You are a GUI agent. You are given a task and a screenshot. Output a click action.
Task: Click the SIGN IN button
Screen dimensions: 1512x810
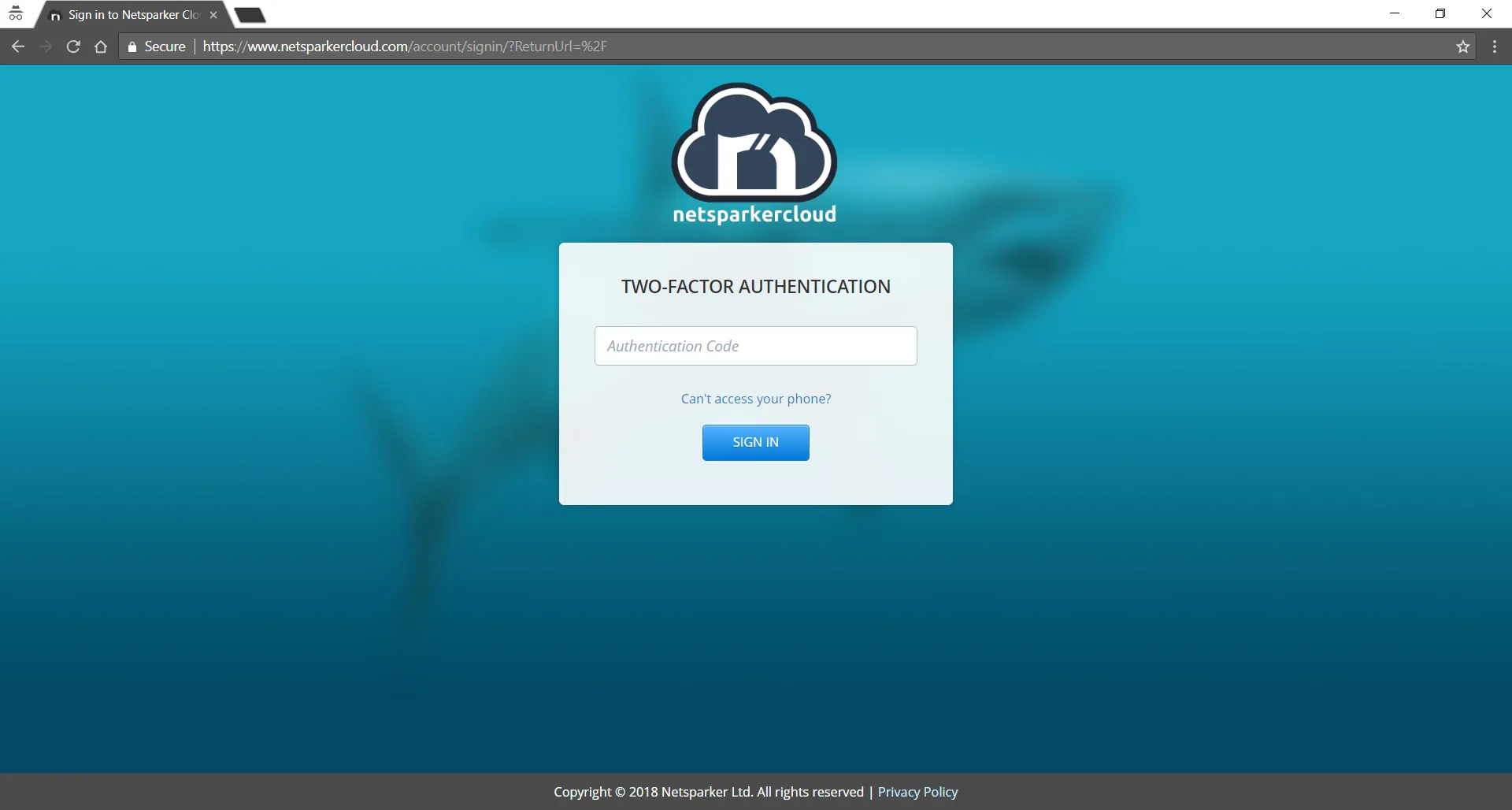(x=756, y=443)
